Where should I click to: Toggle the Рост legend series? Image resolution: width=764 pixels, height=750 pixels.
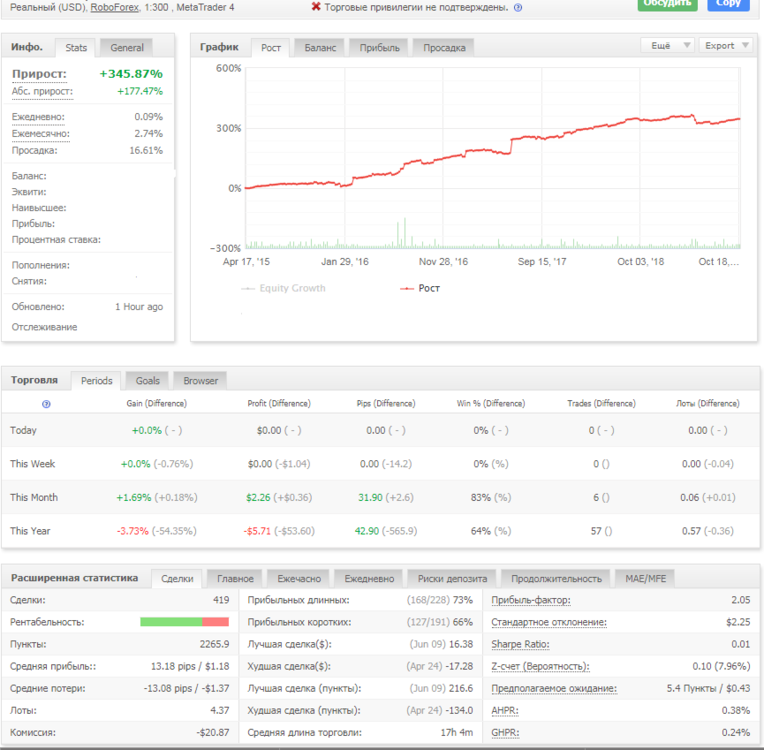(x=420, y=288)
